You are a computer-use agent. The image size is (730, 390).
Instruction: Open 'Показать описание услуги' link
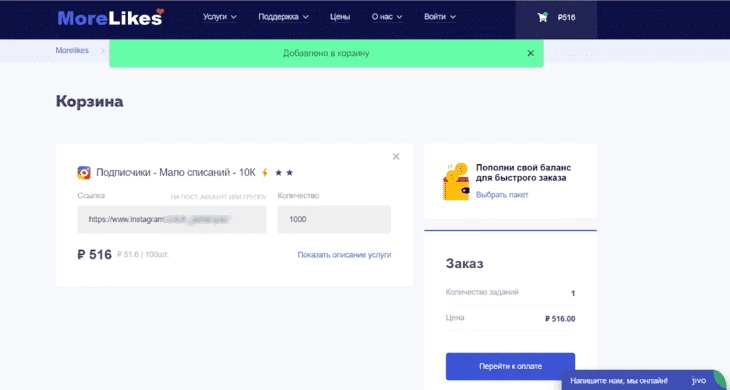click(x=344, y=255)
